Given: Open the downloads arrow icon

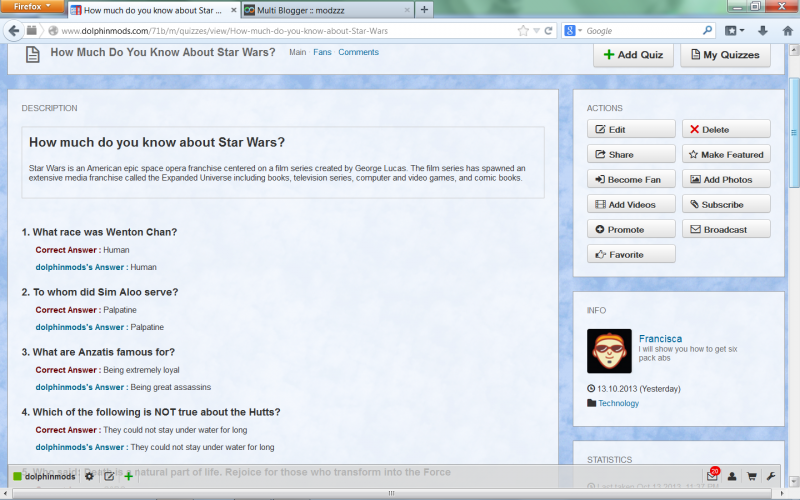Looking at the screenshot, I should 763,31.
